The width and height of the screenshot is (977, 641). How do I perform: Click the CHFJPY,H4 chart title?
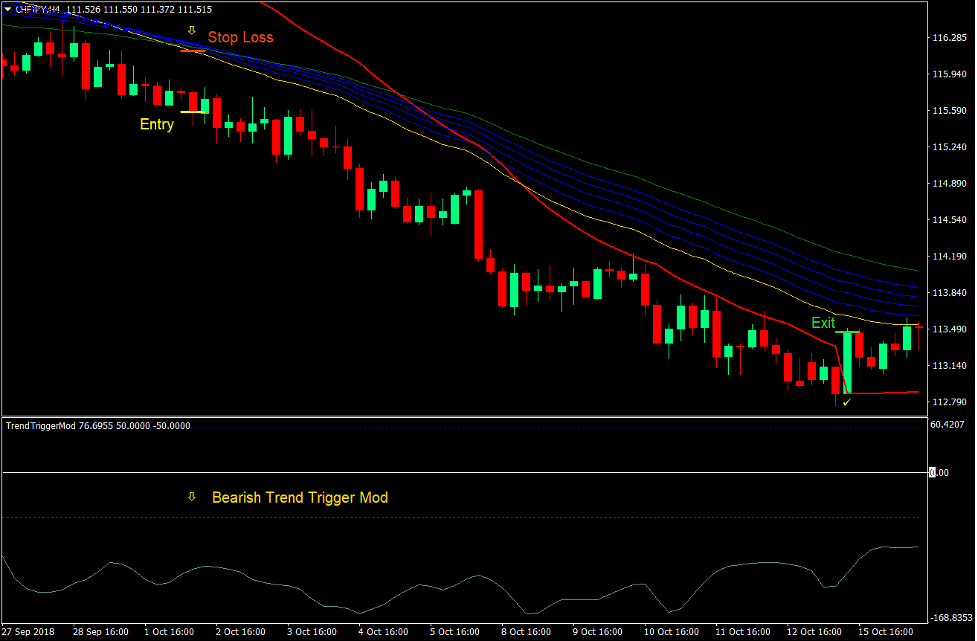point(37,8)
